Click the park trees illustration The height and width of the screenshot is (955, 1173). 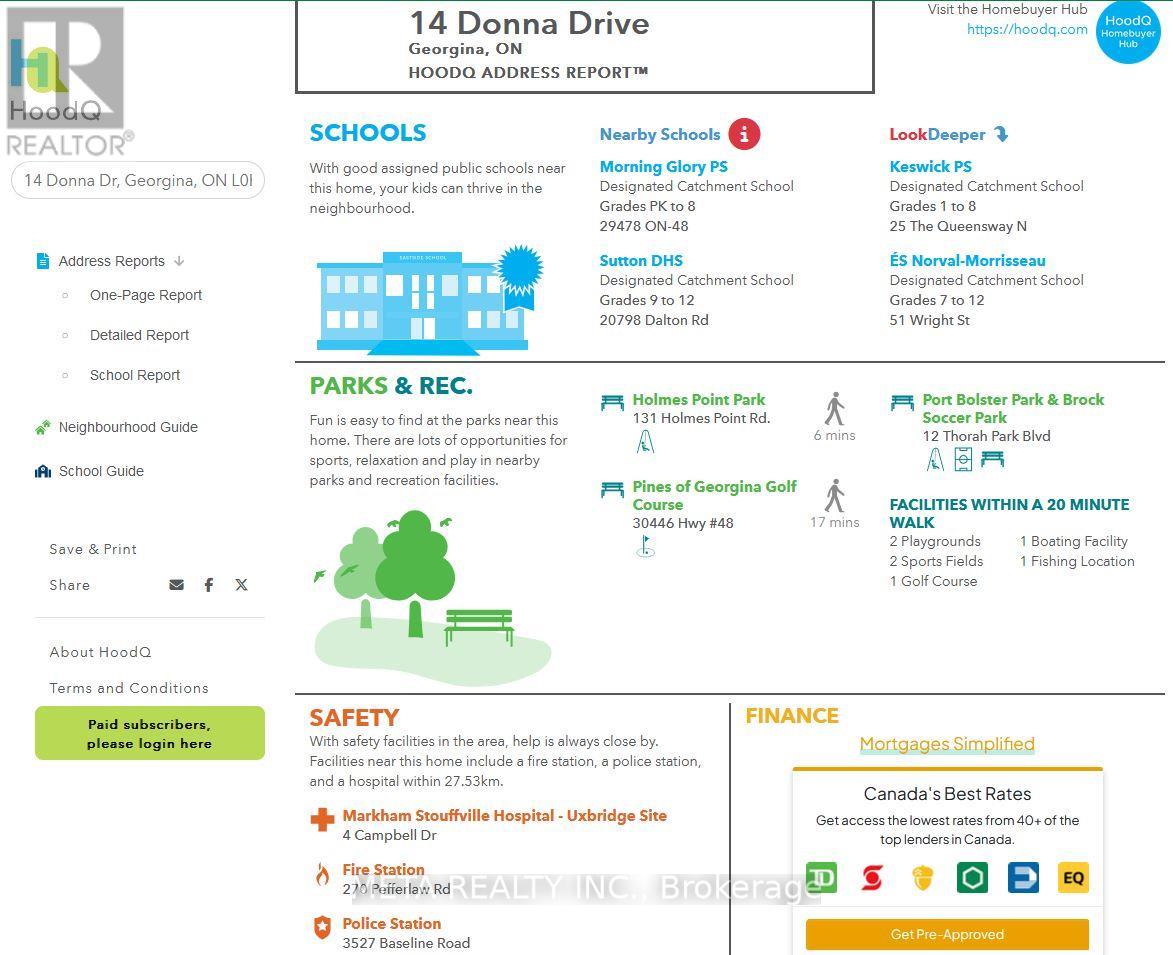click(432, 598)
